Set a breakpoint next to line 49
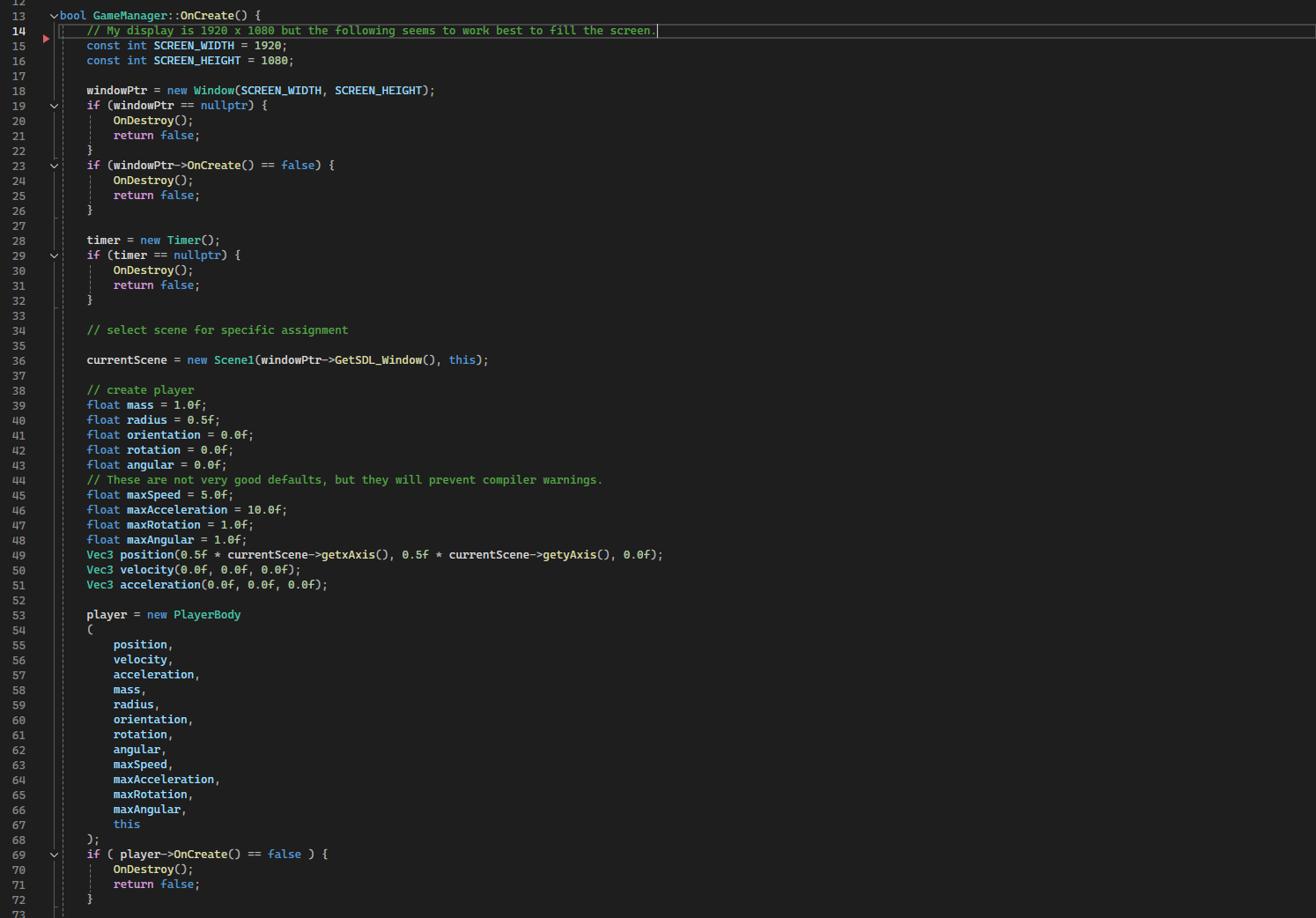This screenshot has height=918, width=1316. [44, 555]
